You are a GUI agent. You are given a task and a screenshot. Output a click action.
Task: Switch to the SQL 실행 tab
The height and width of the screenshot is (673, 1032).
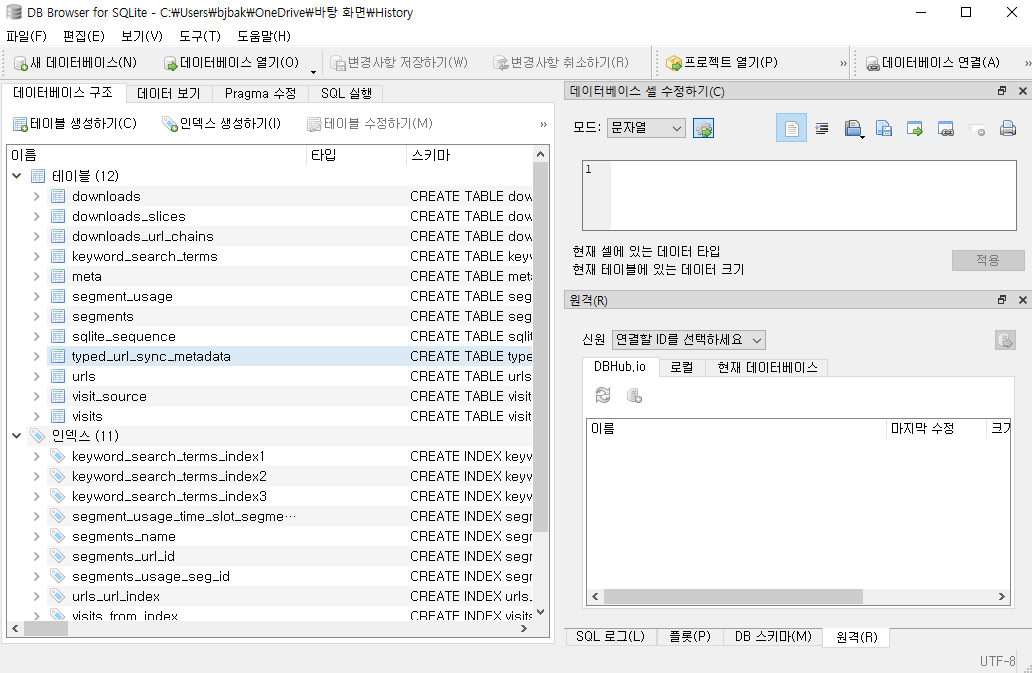point(346,93)
